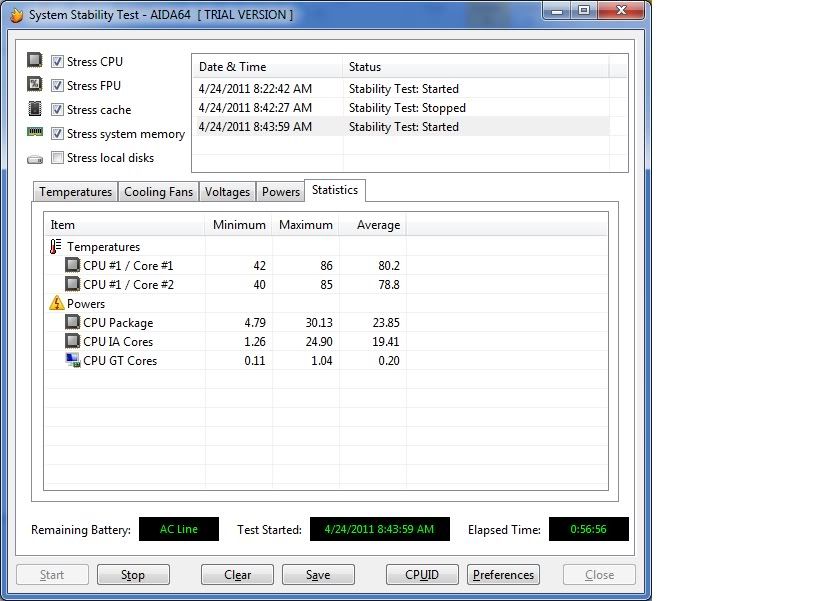Image resolution: width=819 pixels, height=601 pixels.
Task: Uncheck the Stress CPU checkbox
Action: point(57,62)
